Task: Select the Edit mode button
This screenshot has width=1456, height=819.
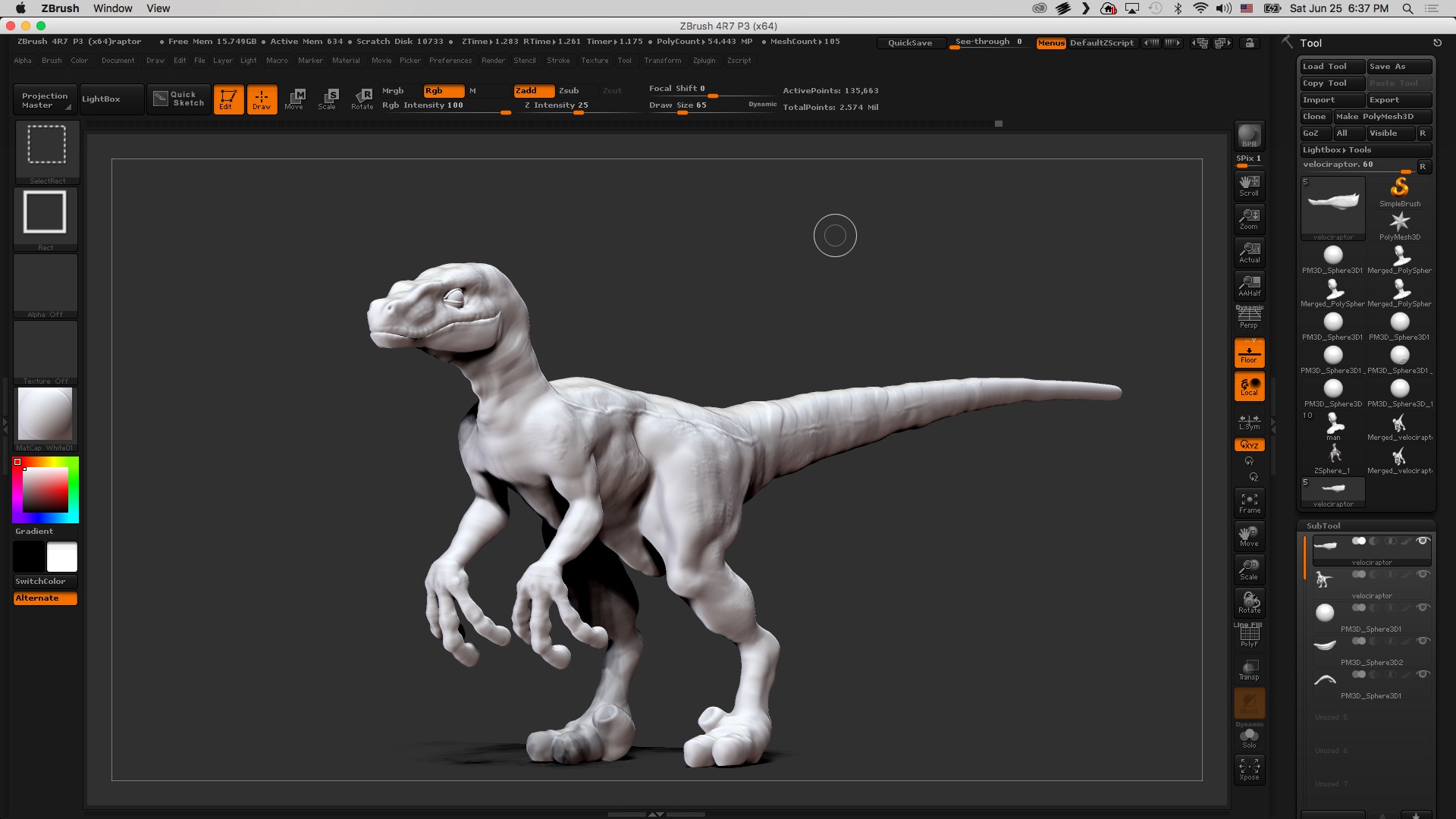Action: pos(227,99)
